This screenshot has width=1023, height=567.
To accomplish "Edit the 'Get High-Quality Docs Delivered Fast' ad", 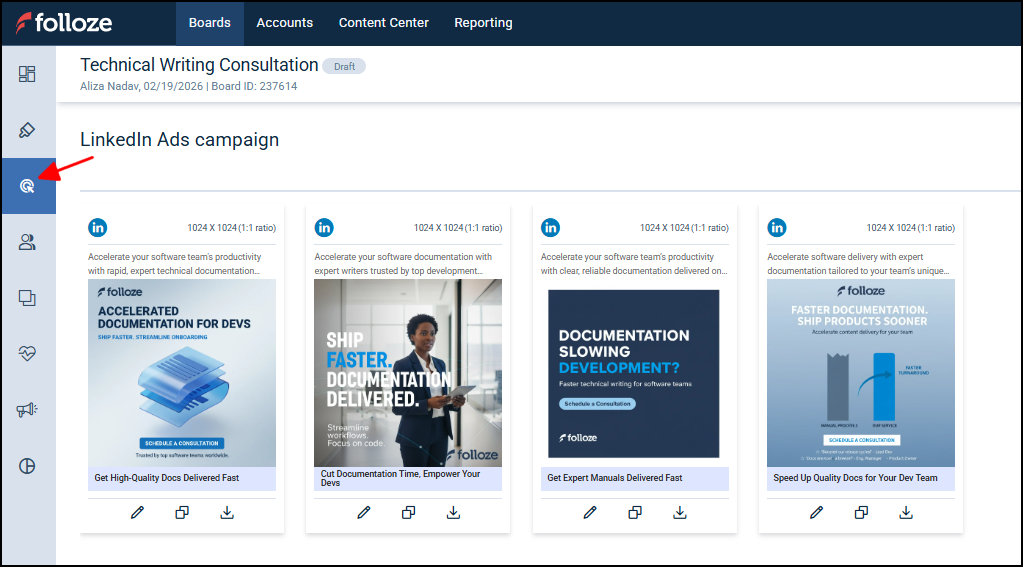I will tap(137, 513).
